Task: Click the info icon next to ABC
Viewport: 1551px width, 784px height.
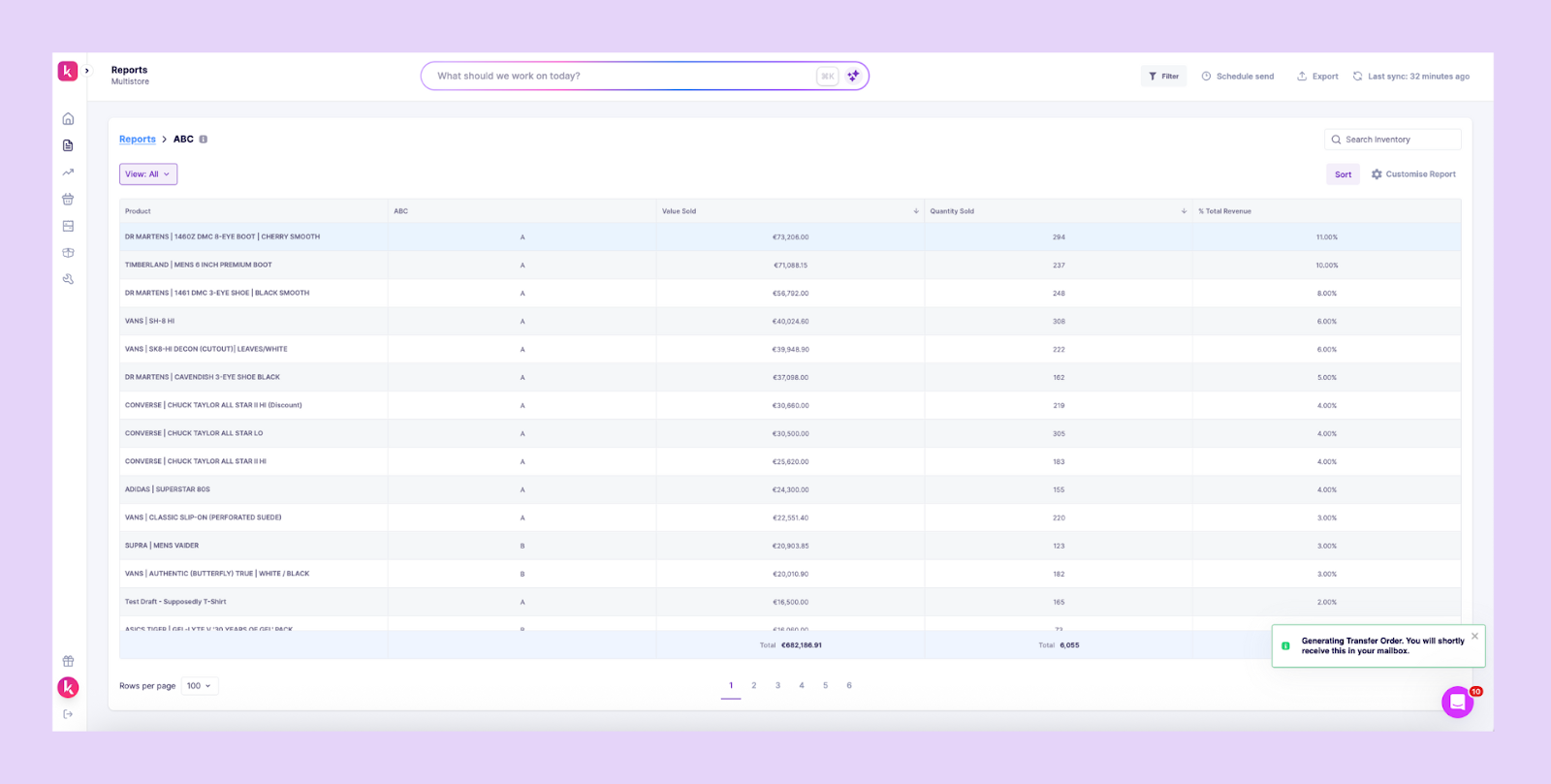Action: [x=203, y=139]
